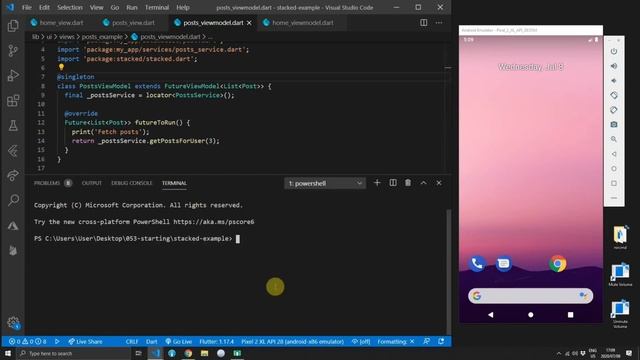Select Pixel 2 XL API 28 device status item
The width and height of the screenshot is (640, 360).
click(x=292, y=341)
